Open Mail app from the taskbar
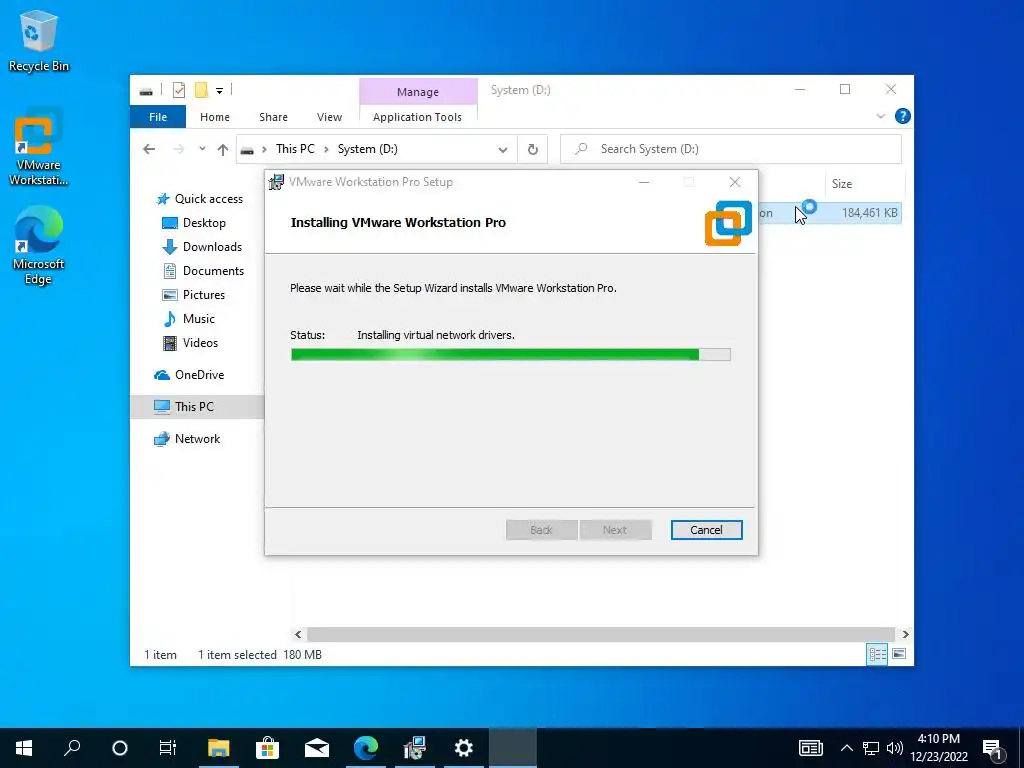 coord(317,748)
